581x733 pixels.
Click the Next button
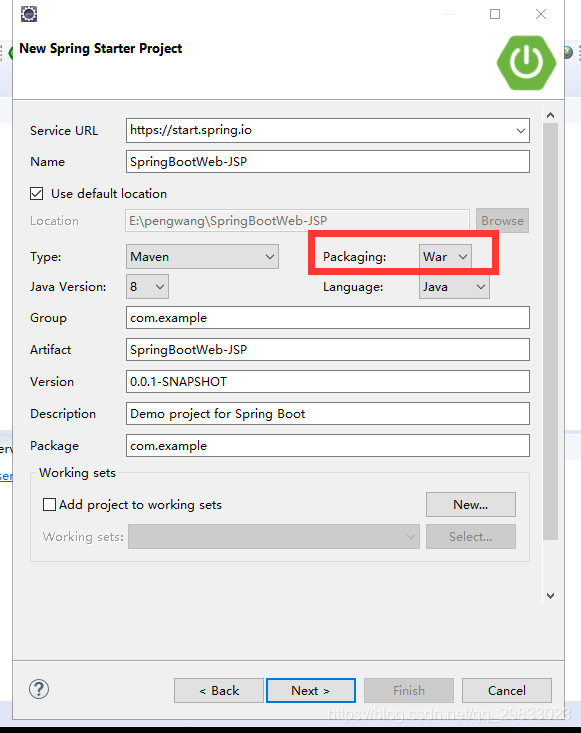311,690
